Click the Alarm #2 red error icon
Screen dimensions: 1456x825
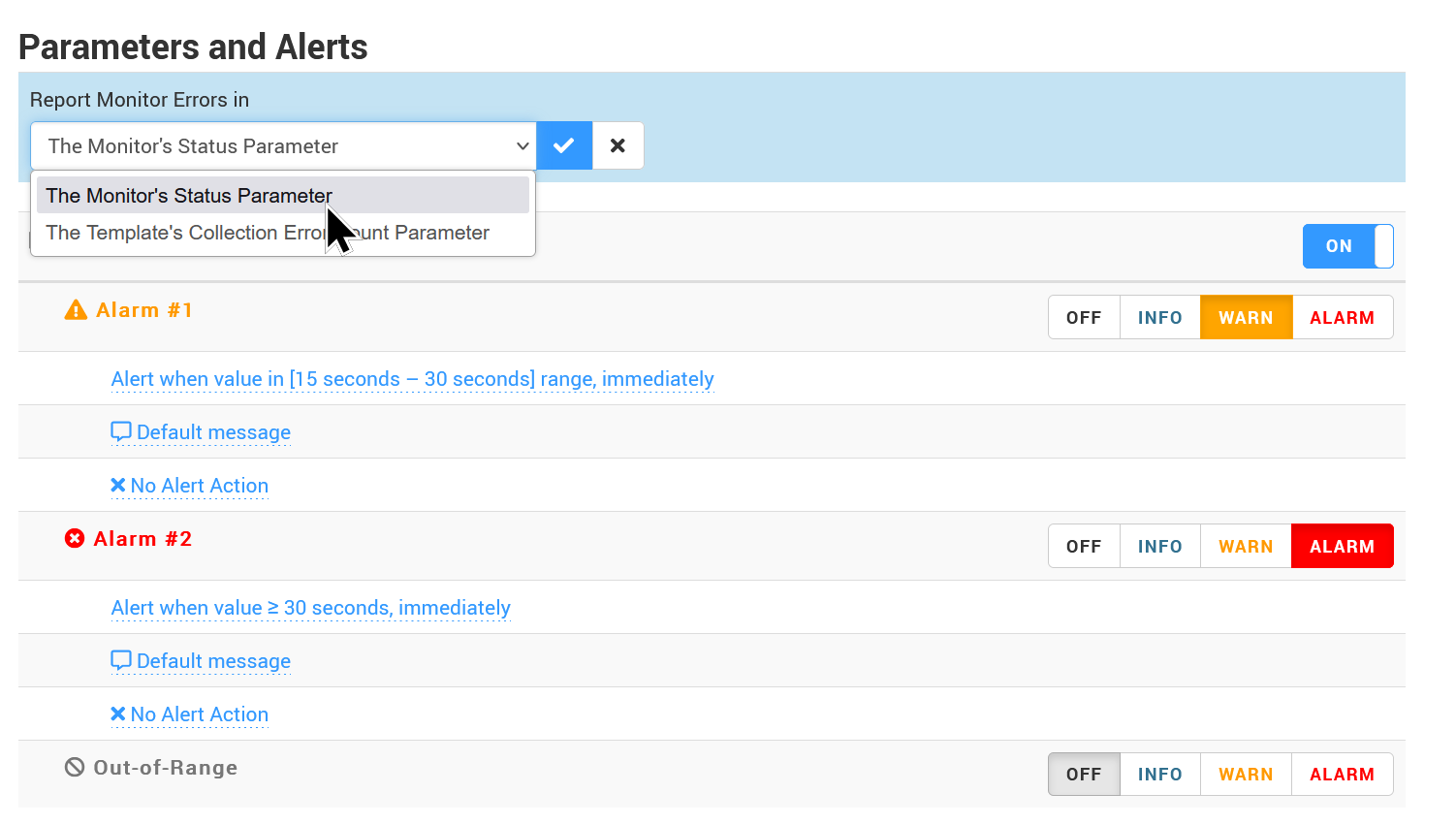(75, 539)
